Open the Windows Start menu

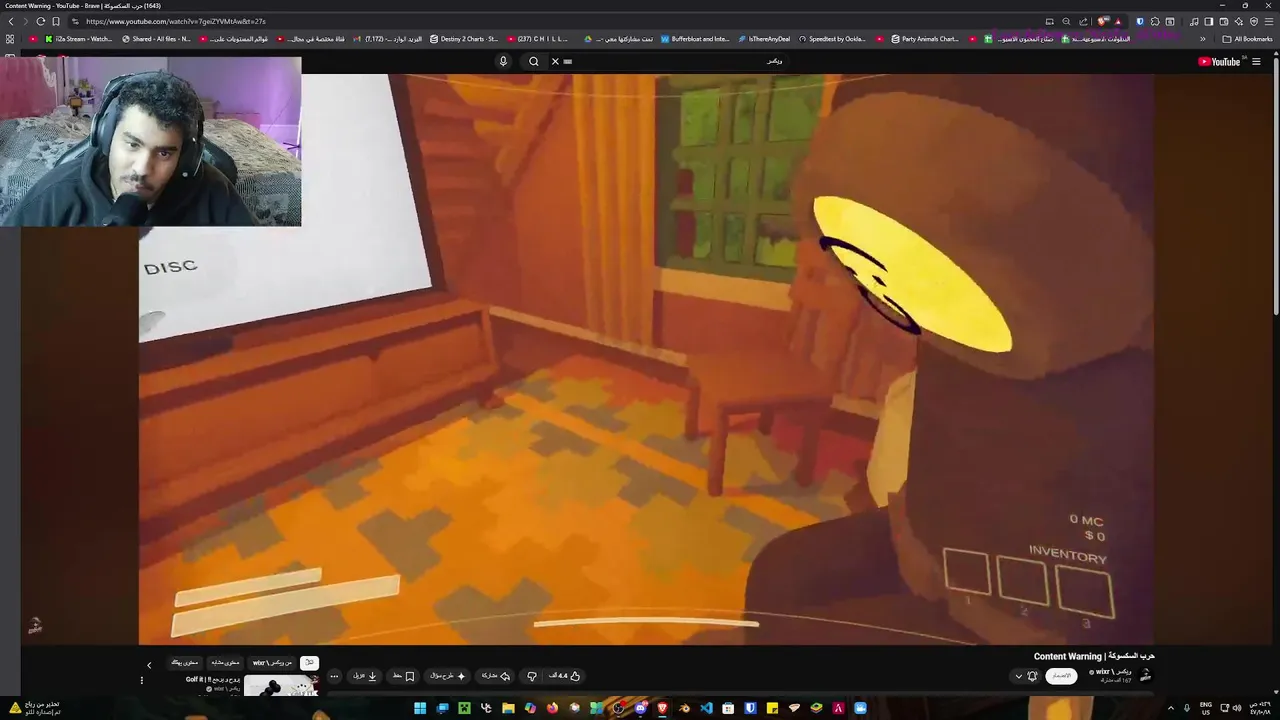click(x=420, y=708)
